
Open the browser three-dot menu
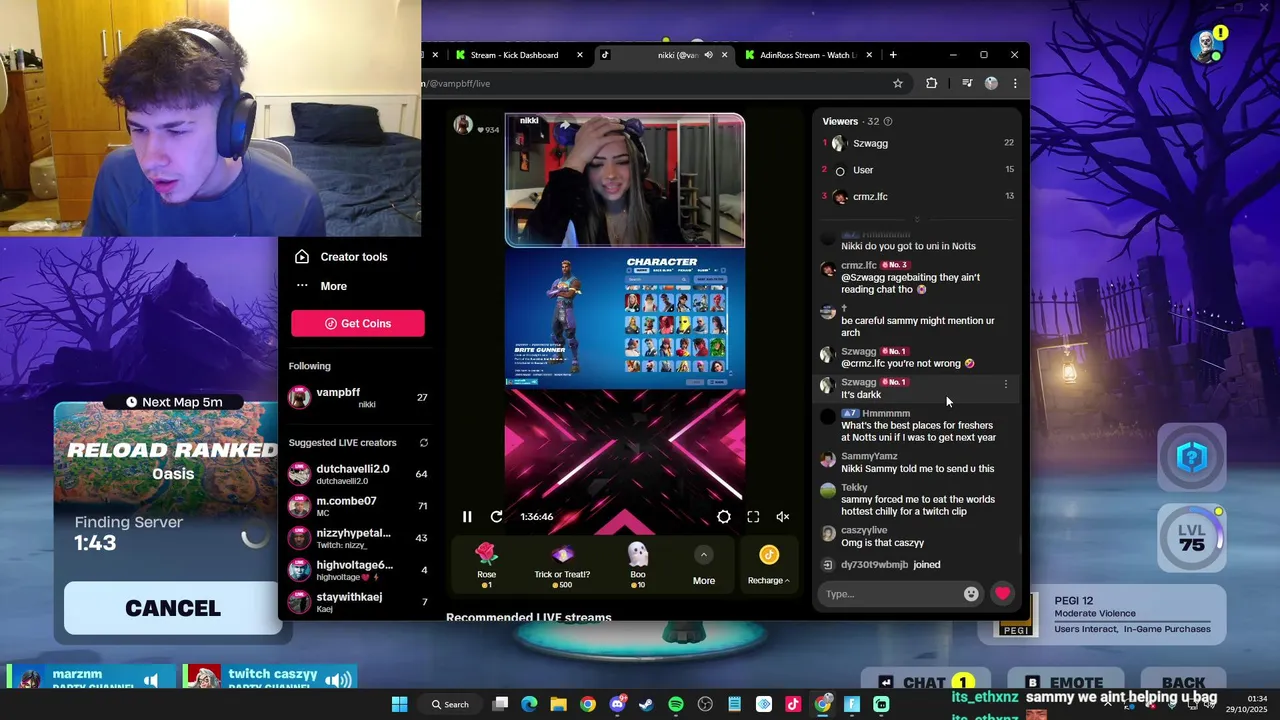pyautogui.click(x=1015, y=84)
